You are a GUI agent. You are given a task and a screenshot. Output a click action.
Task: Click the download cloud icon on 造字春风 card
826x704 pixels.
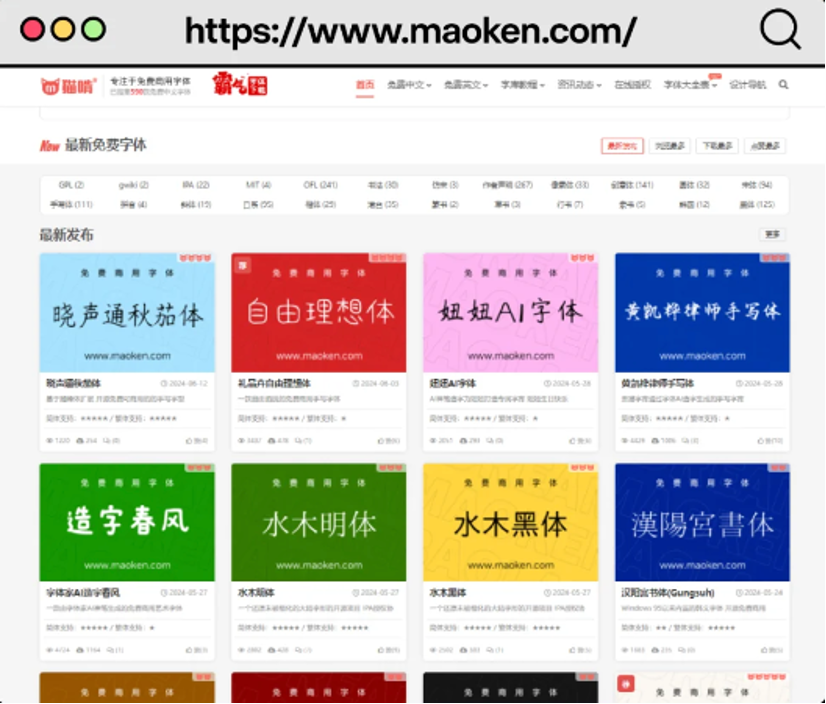80,650
